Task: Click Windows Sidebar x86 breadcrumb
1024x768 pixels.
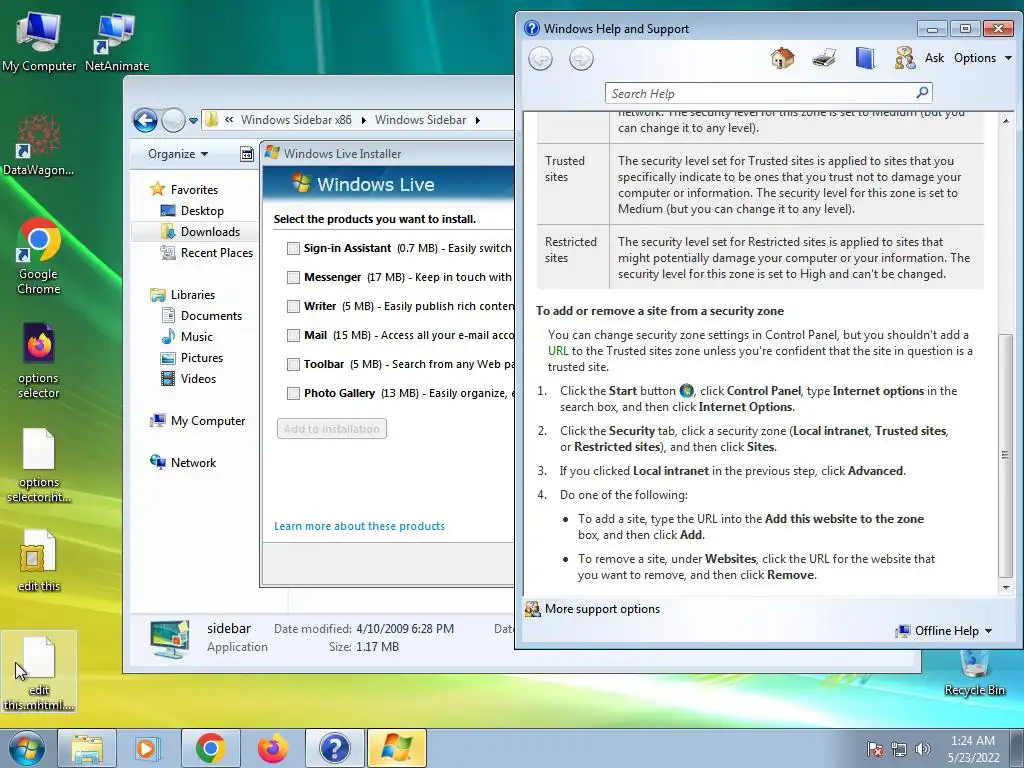Action: click(296, 120)
